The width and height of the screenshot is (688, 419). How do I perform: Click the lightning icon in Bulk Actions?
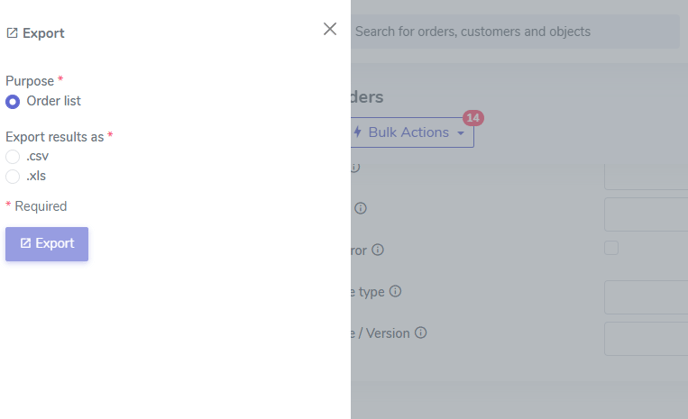click(357, 132)
